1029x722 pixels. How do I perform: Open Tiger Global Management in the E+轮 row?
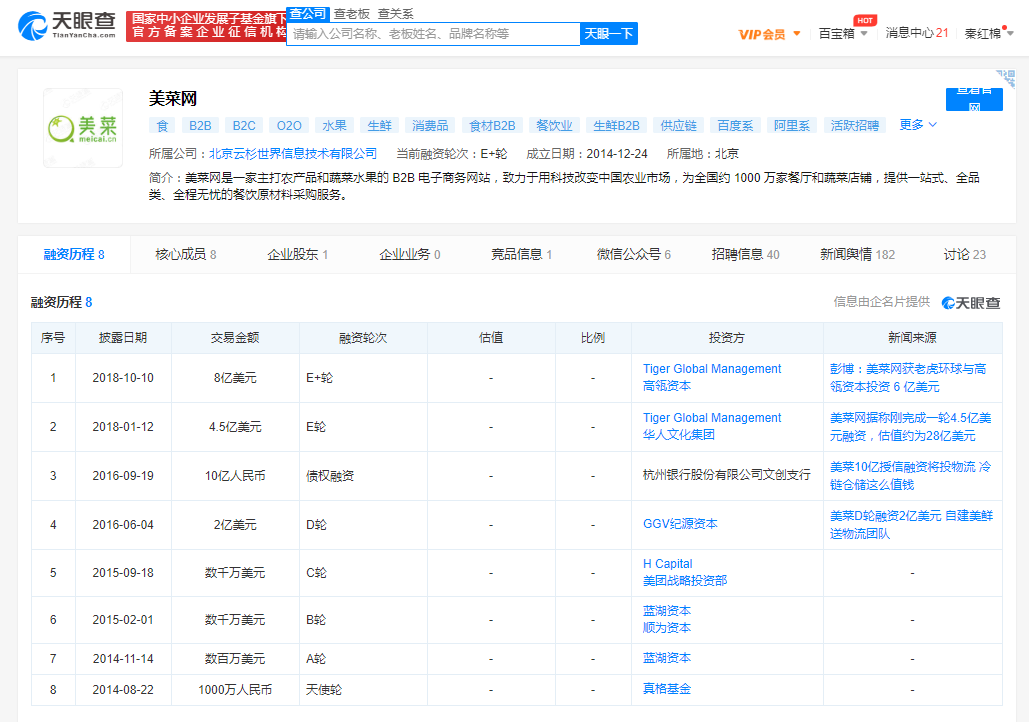click(712, 369)
